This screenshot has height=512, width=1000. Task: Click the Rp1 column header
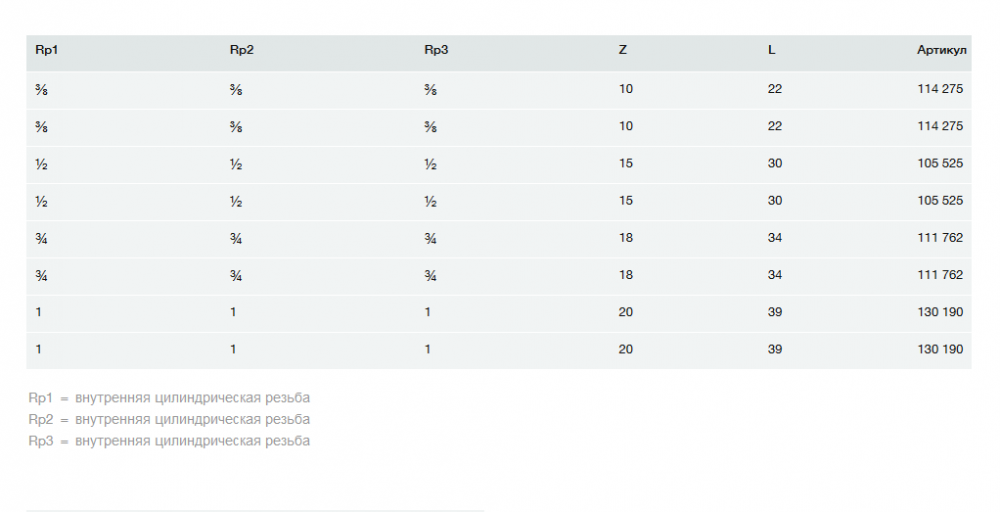(x=47, y=50)
